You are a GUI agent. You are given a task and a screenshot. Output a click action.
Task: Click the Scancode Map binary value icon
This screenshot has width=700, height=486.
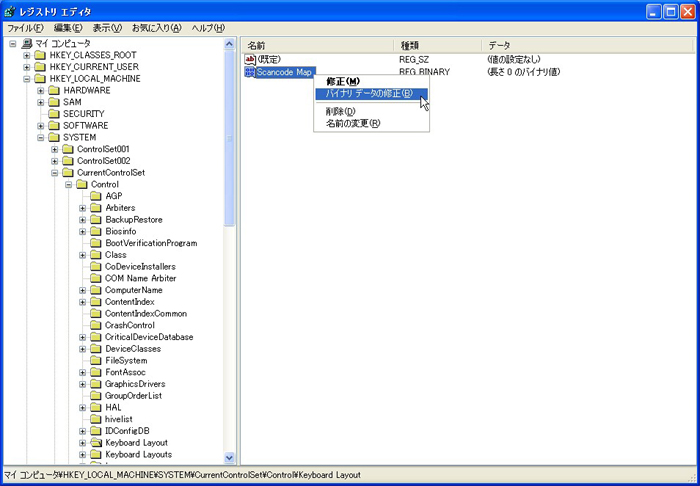[250, 72]
